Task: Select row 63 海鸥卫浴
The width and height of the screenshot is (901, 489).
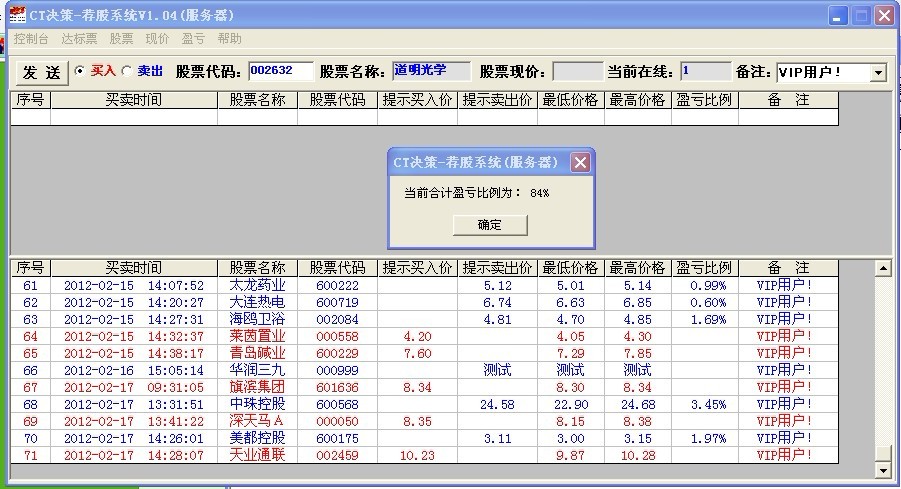Action: tap(424, 319)
